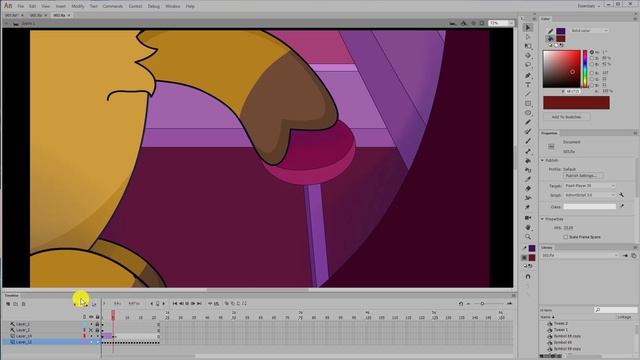640x360 pixels.
Task: Select the Subselection tool
Action: click(528, 37)
